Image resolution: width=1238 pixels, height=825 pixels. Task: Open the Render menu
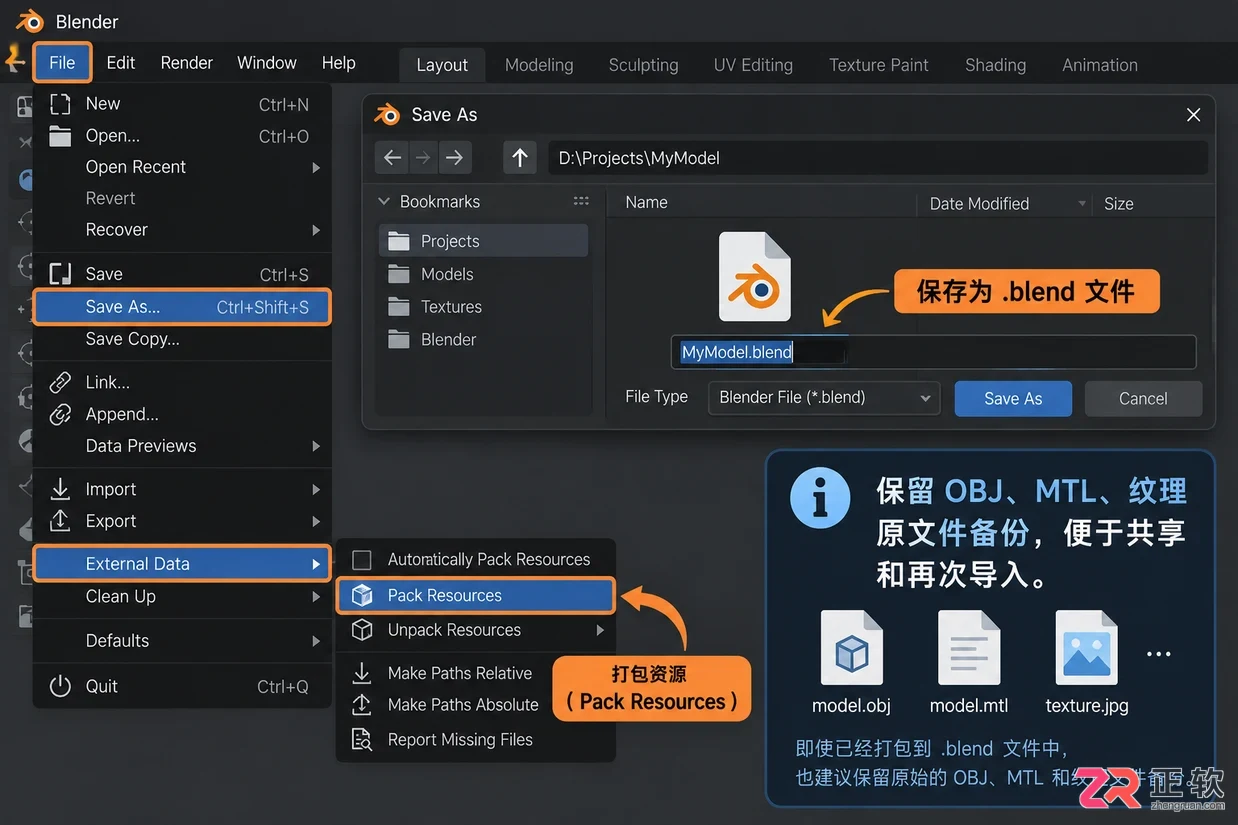186,62
